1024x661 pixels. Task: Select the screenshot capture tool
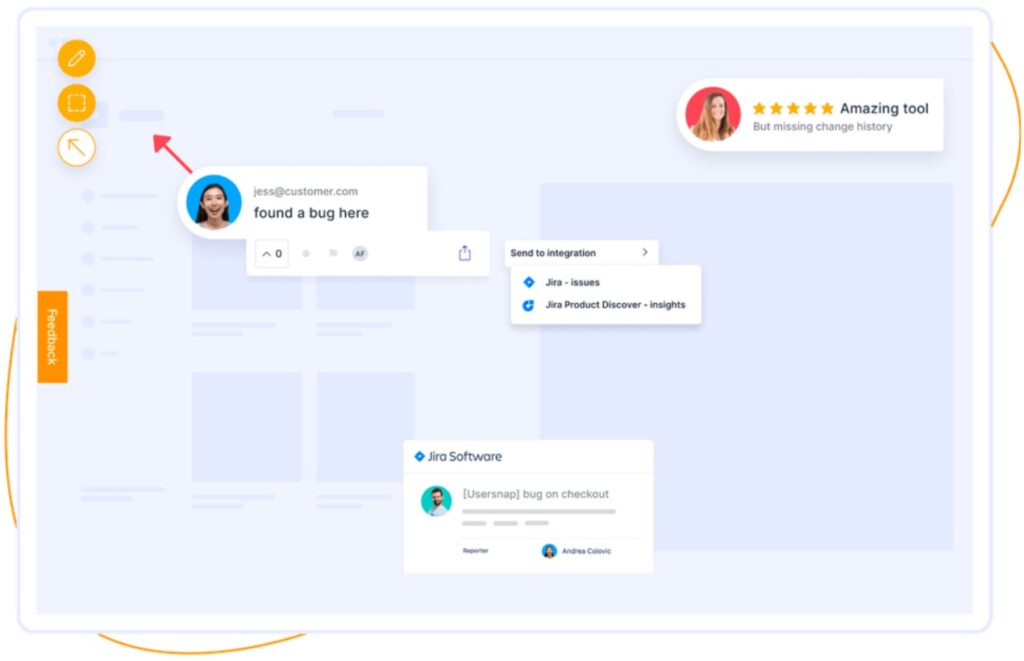point(77,103)
